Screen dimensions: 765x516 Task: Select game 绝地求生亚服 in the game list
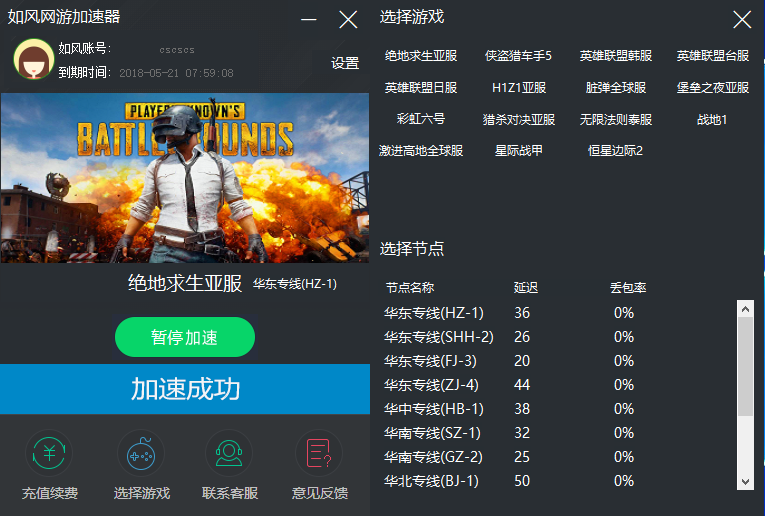click(421, 56)
